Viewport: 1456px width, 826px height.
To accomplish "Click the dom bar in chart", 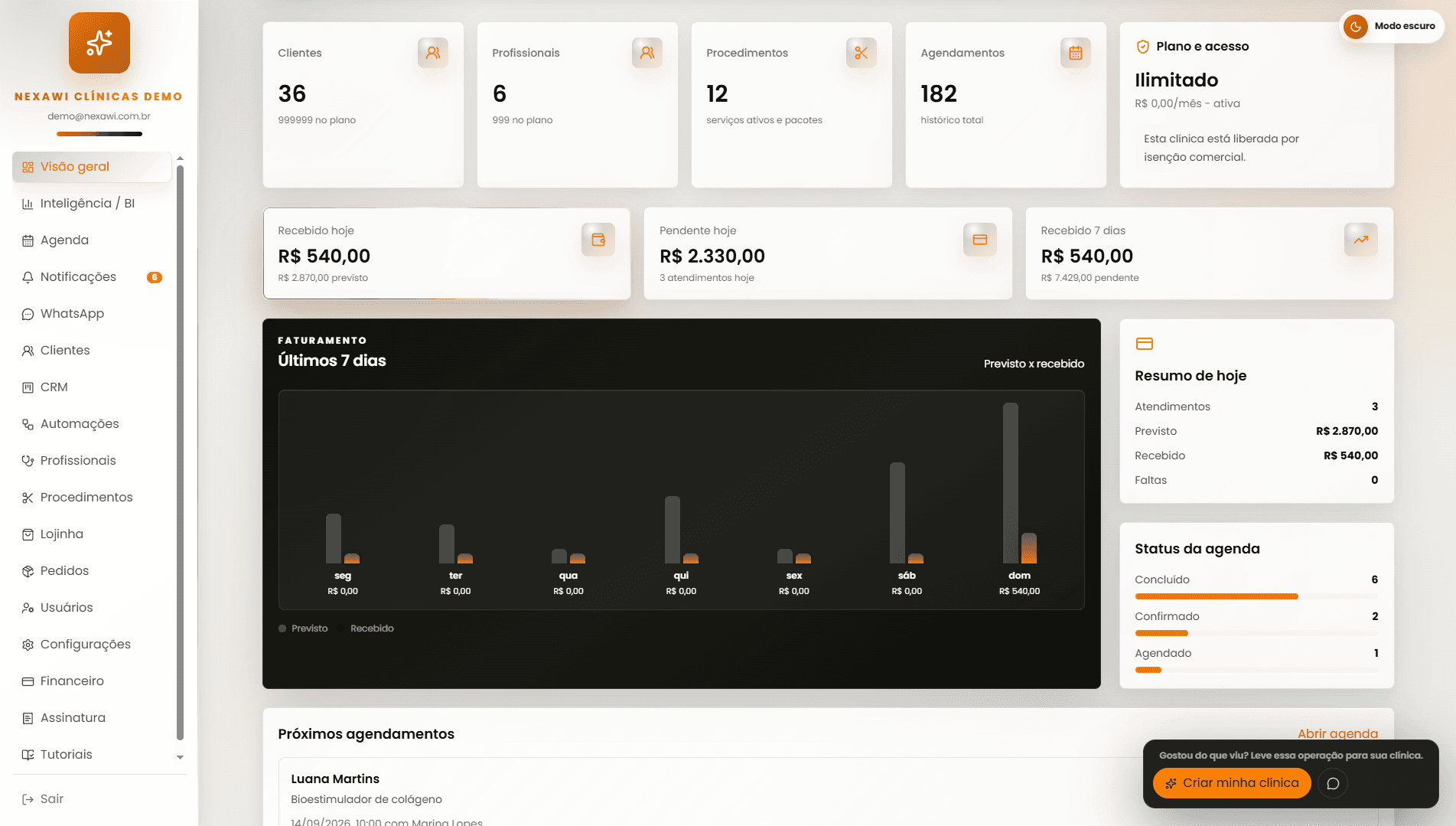I will [1011, 483].
